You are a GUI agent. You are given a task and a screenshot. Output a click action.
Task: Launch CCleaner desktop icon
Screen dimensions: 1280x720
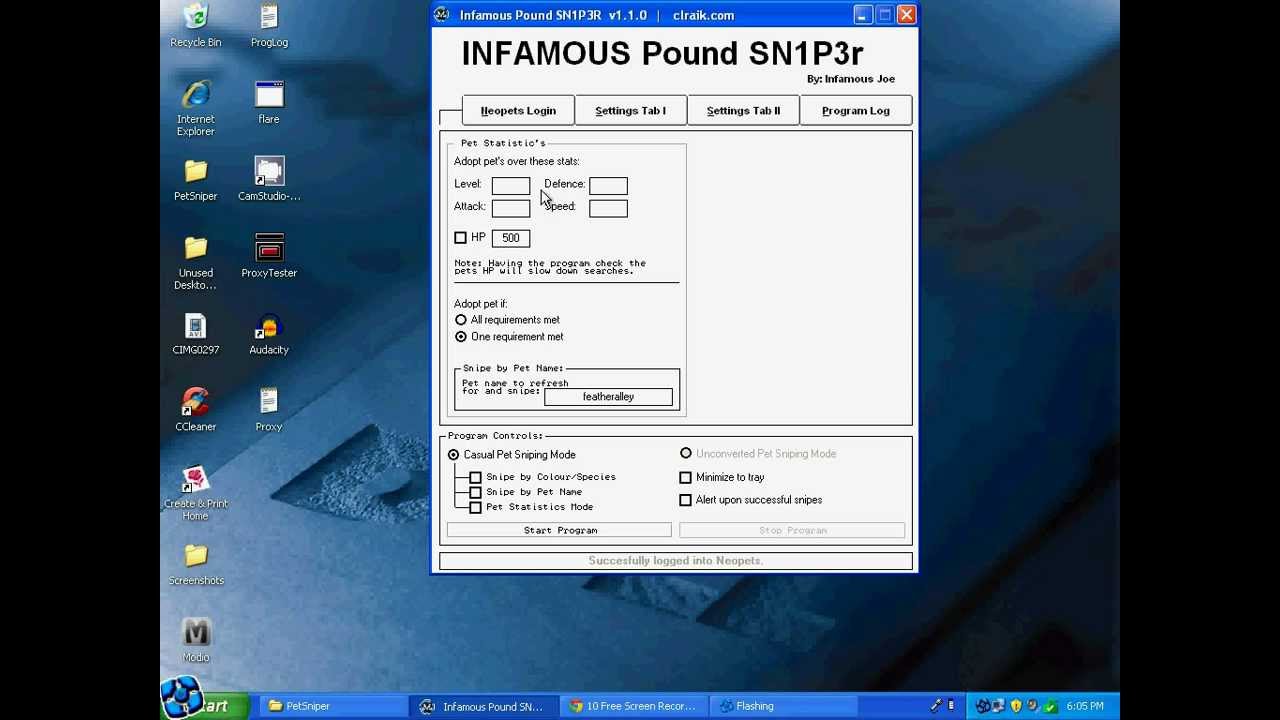[196, 410]
